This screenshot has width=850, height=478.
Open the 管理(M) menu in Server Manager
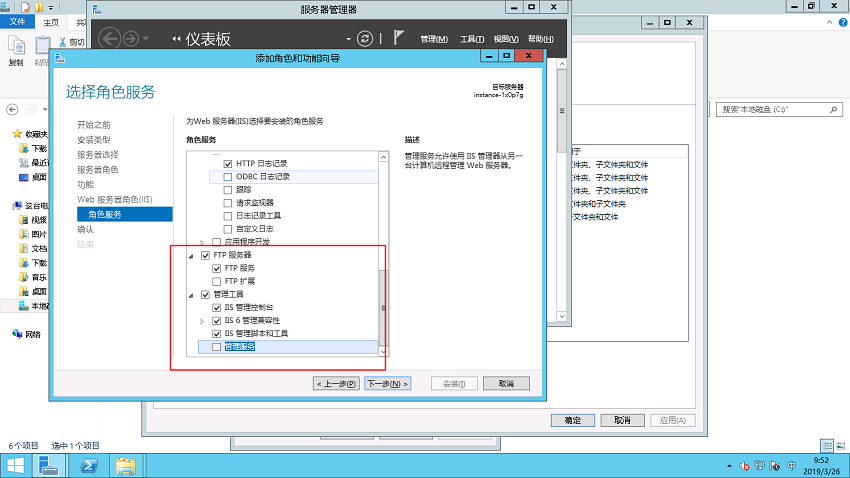tap(434, 39)
